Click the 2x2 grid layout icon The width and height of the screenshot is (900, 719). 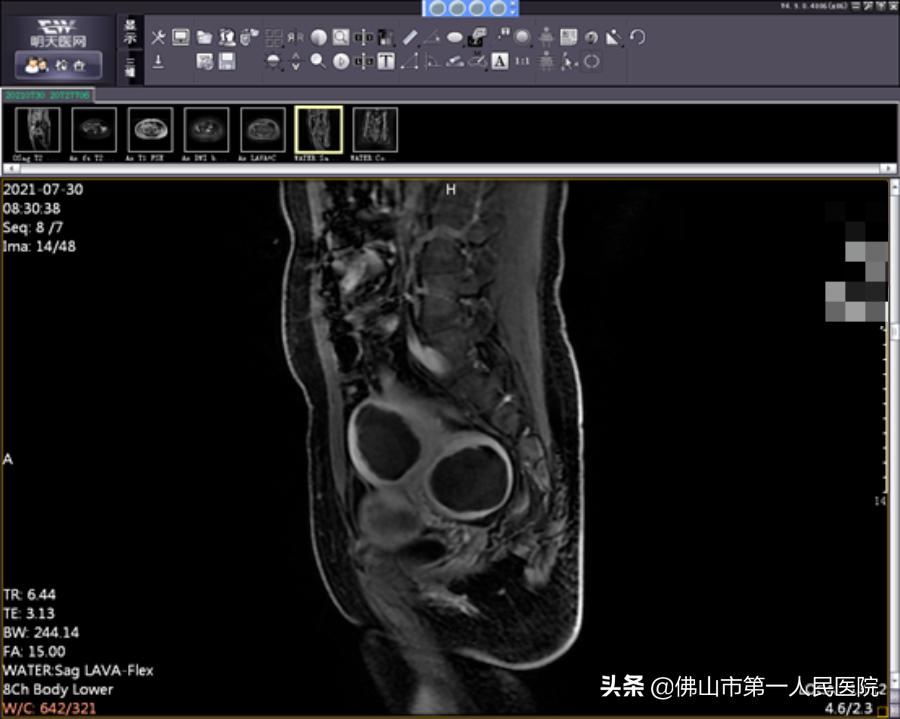274,38
